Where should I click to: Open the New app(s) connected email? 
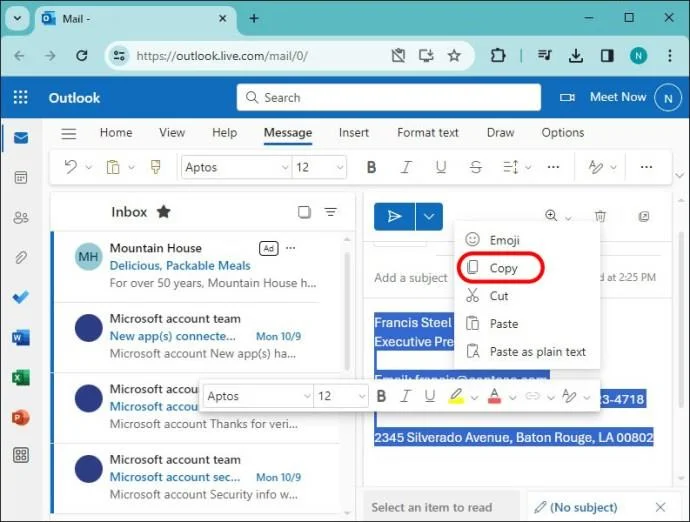point(198,338)
